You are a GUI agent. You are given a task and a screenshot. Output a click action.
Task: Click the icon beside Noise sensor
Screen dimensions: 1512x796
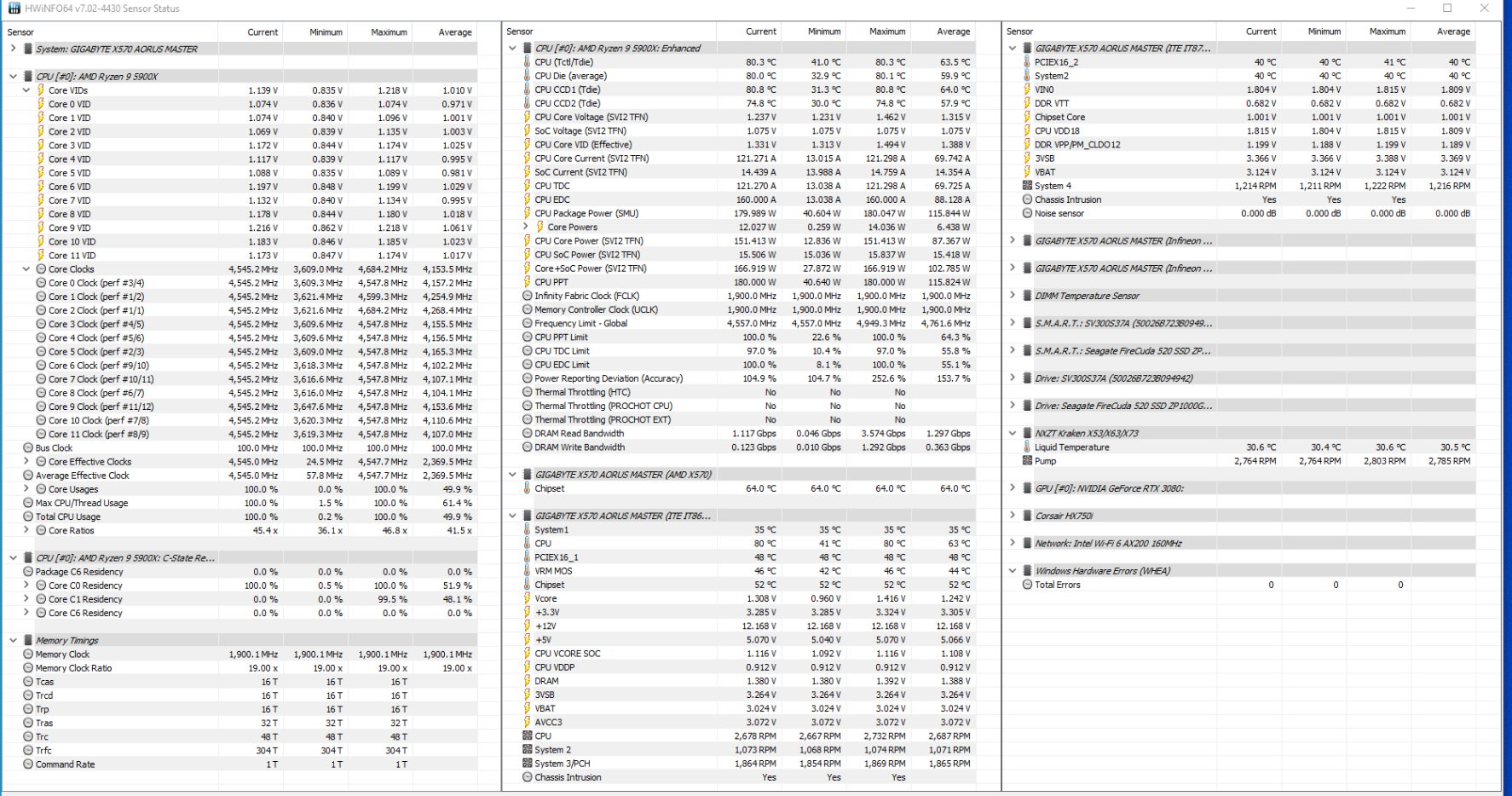point(1027,213)
